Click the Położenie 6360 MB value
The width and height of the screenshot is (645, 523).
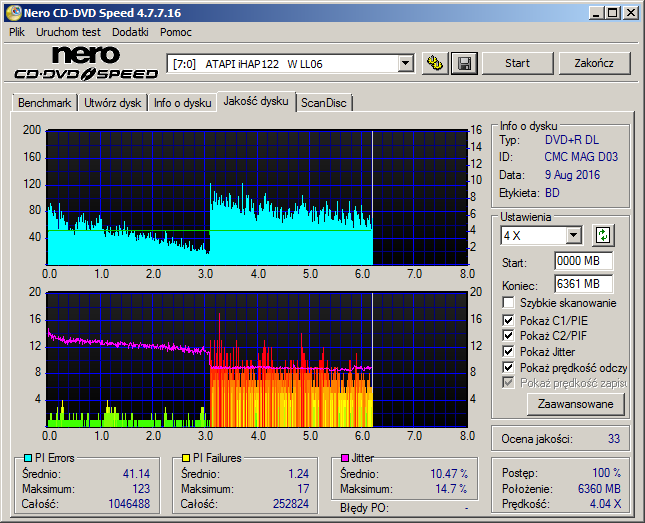[599, 489]
